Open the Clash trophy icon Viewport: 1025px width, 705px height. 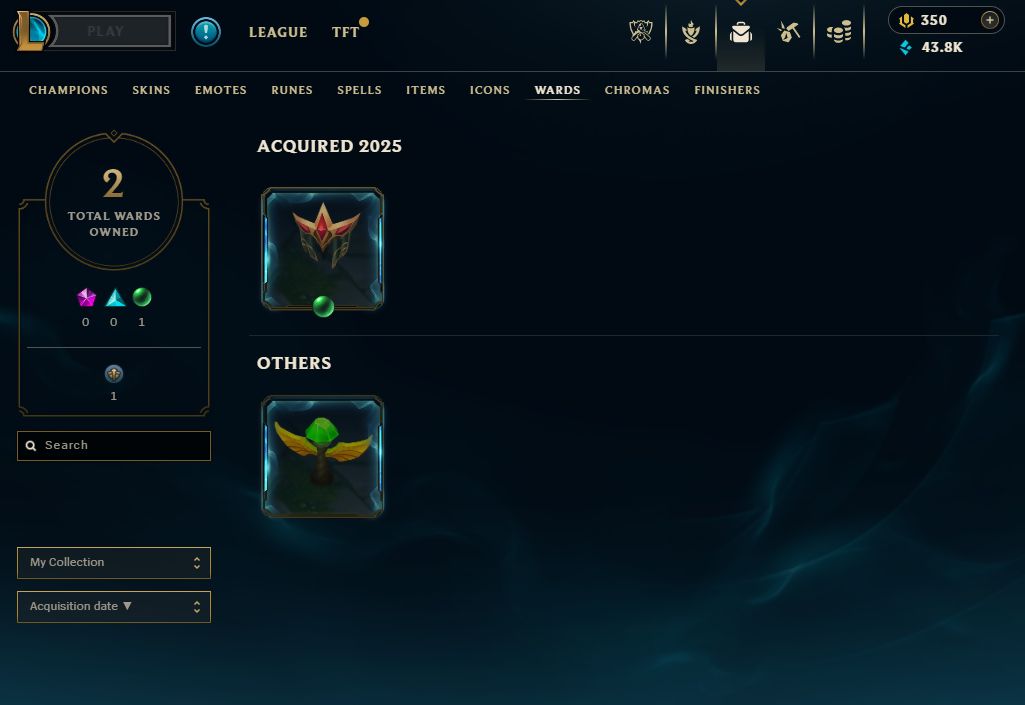[x=641, y=31]
